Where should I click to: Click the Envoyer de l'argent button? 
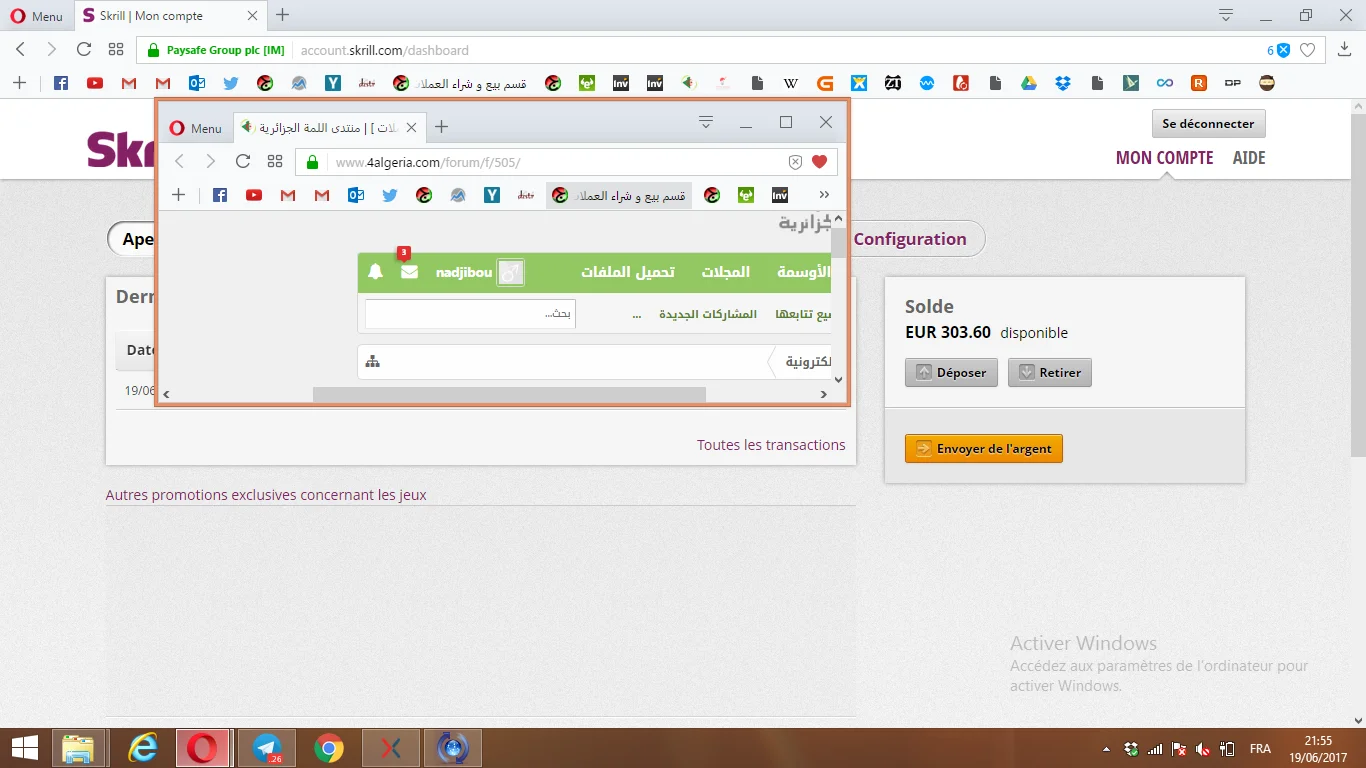(983, 449)
